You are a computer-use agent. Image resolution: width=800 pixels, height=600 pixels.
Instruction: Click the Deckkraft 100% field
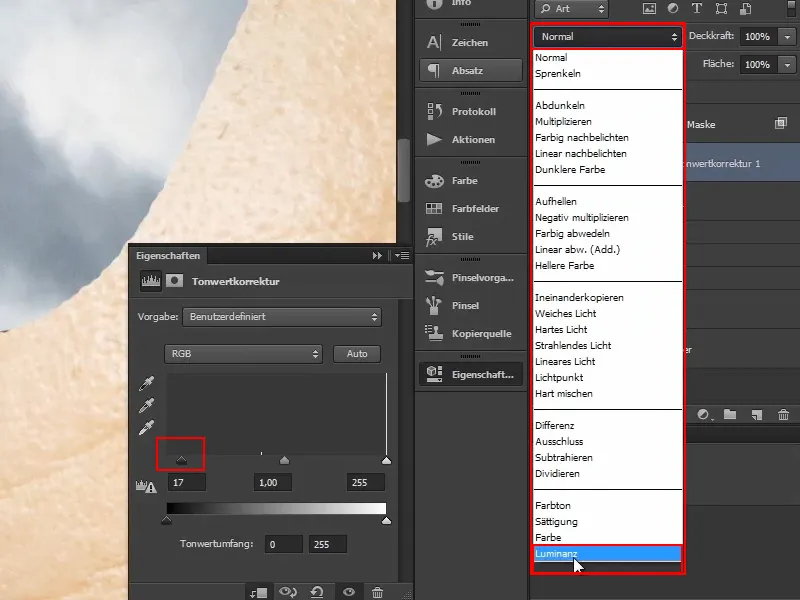(759, 37)
